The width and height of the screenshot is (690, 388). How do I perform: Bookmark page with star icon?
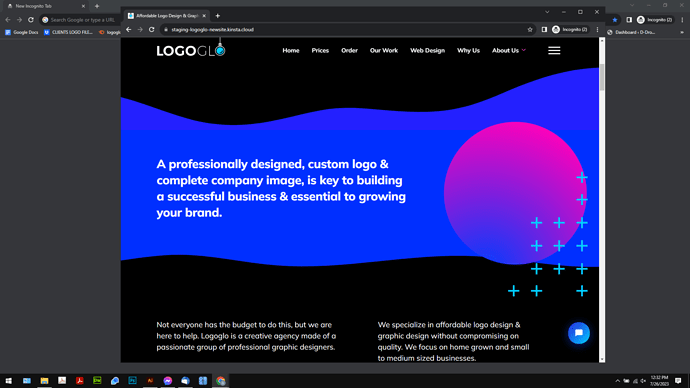[x=530, y=29]
